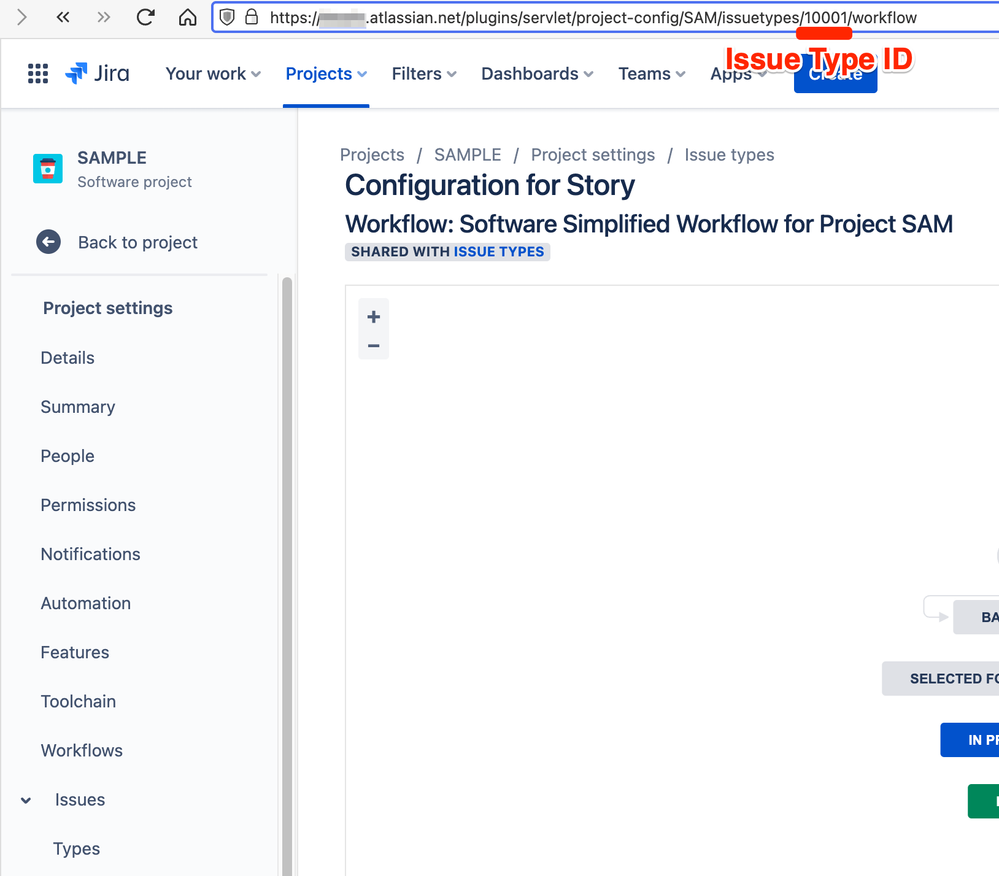Open Projects breadcrumb link
This screenshot has height=876, width=999.
pyautogui.click(x=372, y=155)
